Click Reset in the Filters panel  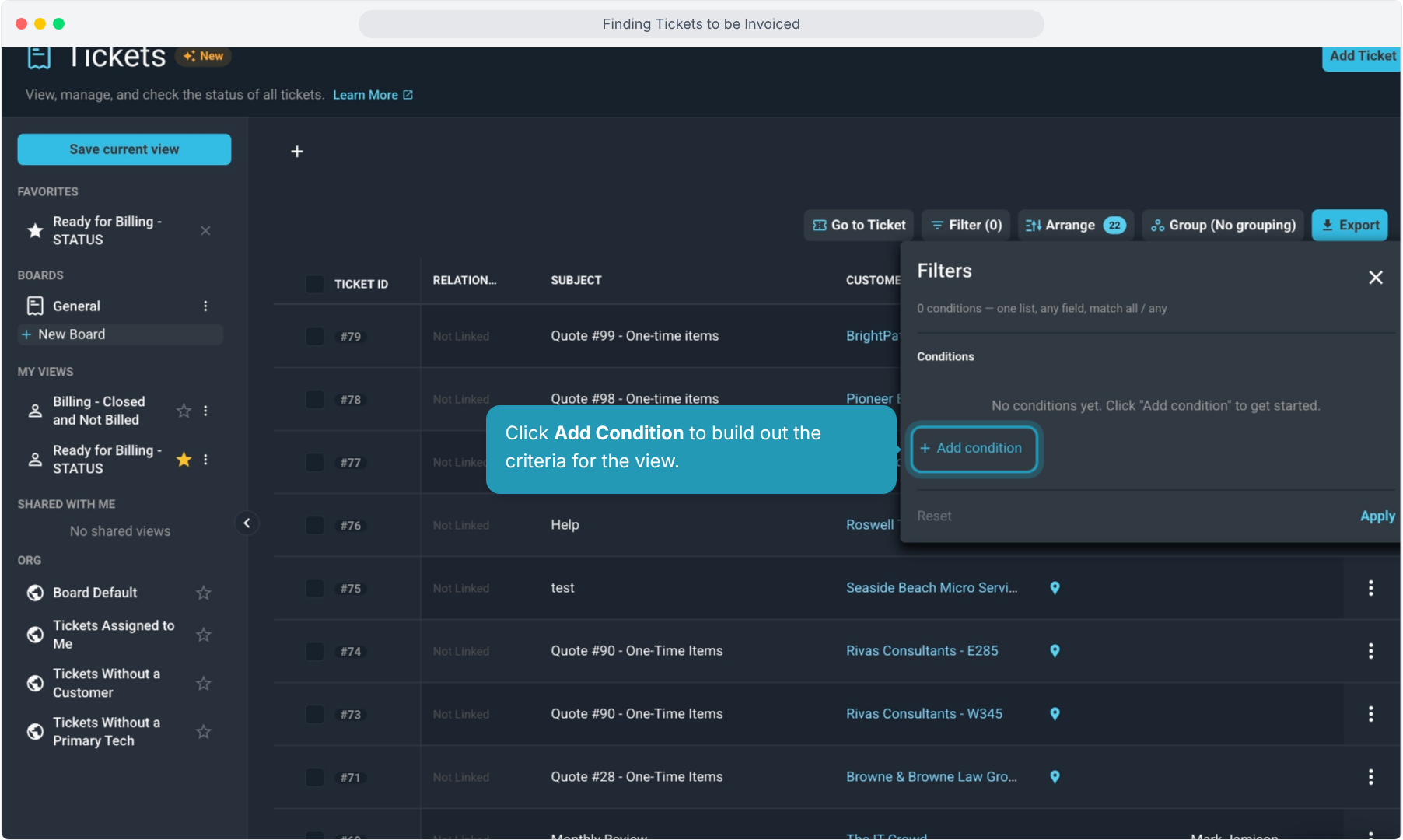click(x=934, y=516)
